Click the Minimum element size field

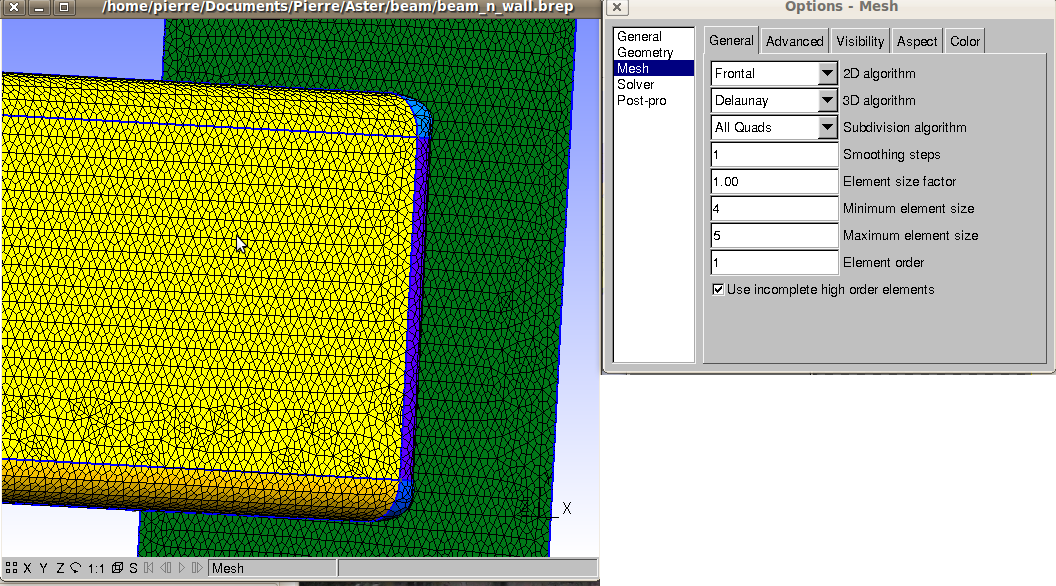point(774,208)
